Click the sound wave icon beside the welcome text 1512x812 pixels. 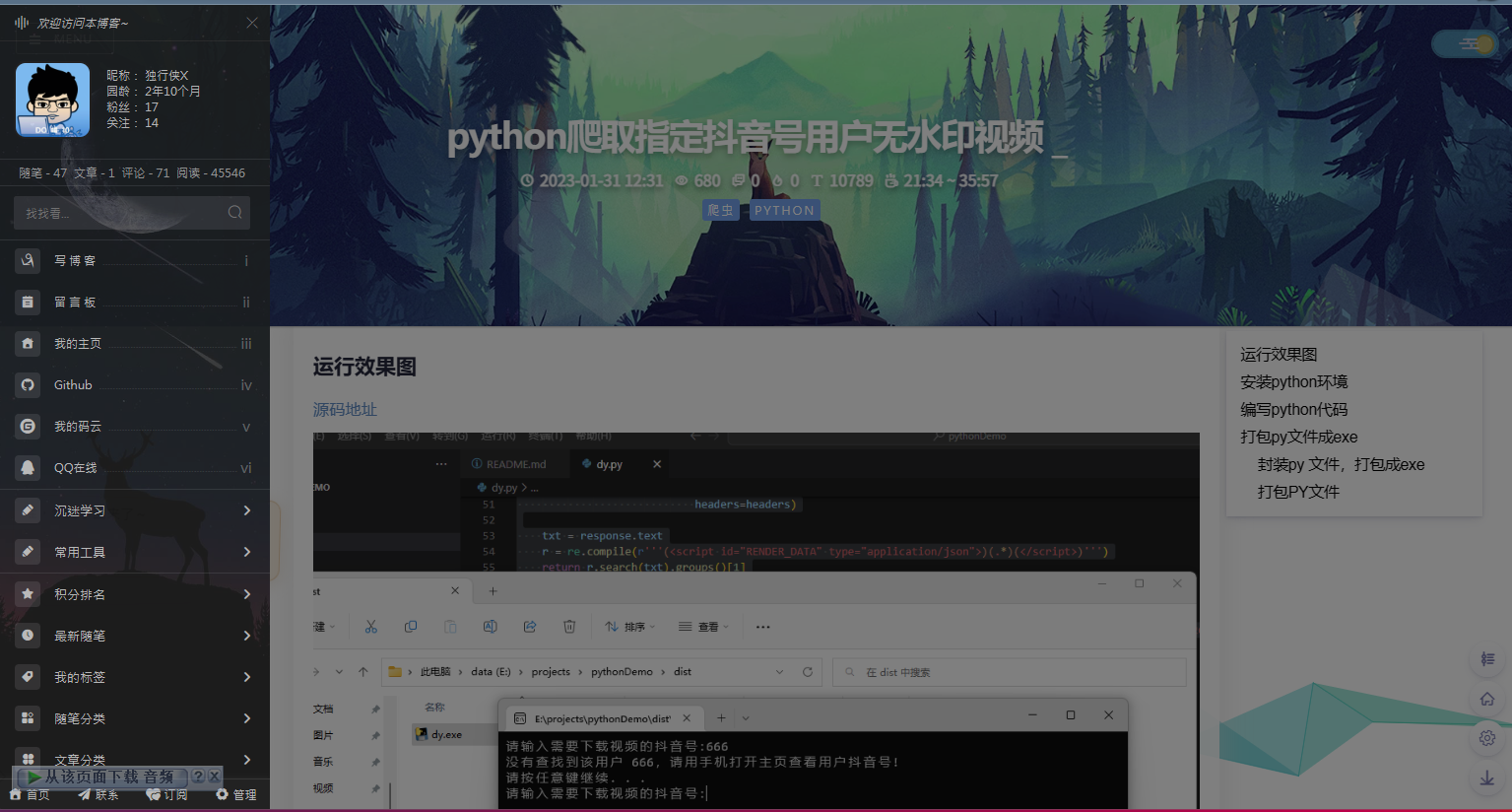(x=22, y=22)
